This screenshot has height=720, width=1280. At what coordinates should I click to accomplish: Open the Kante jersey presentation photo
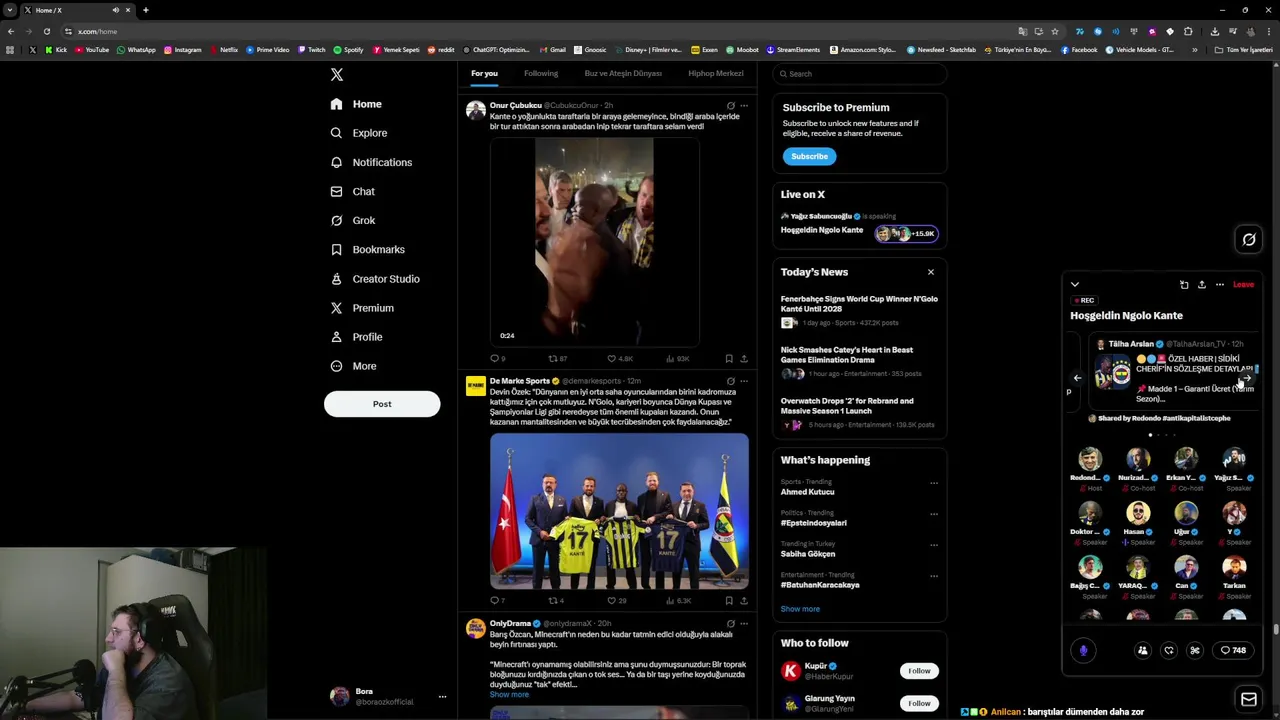pyautogui.click(x=619, y=511)
